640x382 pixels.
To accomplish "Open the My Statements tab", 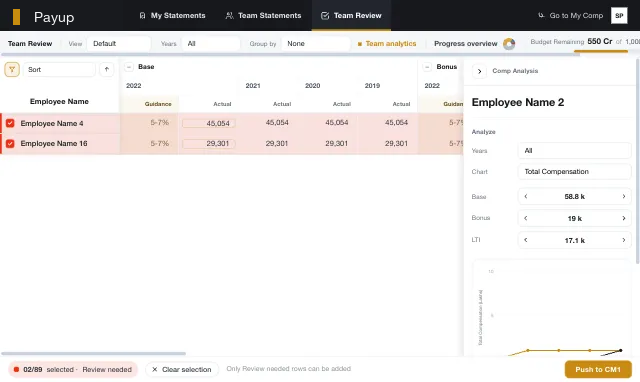I will [172, 16].
